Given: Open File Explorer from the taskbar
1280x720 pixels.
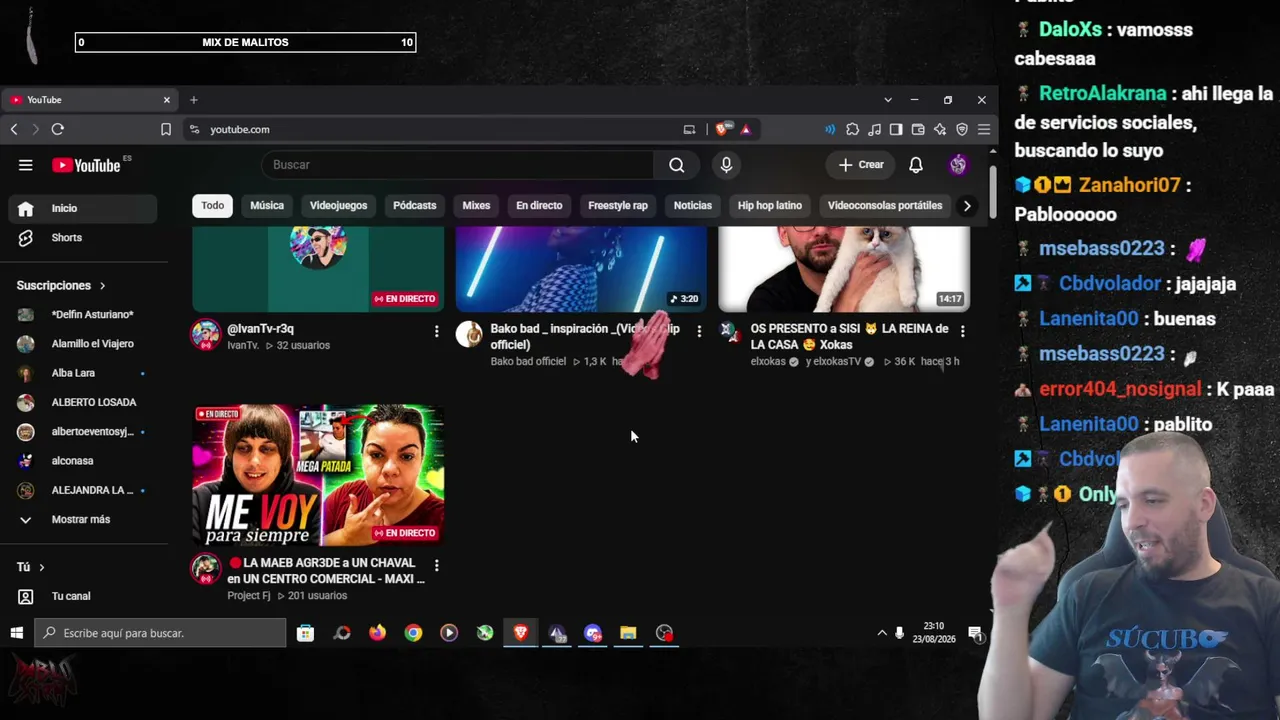Looking at the screenshot, I should pyautogui.click(x=628, y=633).
